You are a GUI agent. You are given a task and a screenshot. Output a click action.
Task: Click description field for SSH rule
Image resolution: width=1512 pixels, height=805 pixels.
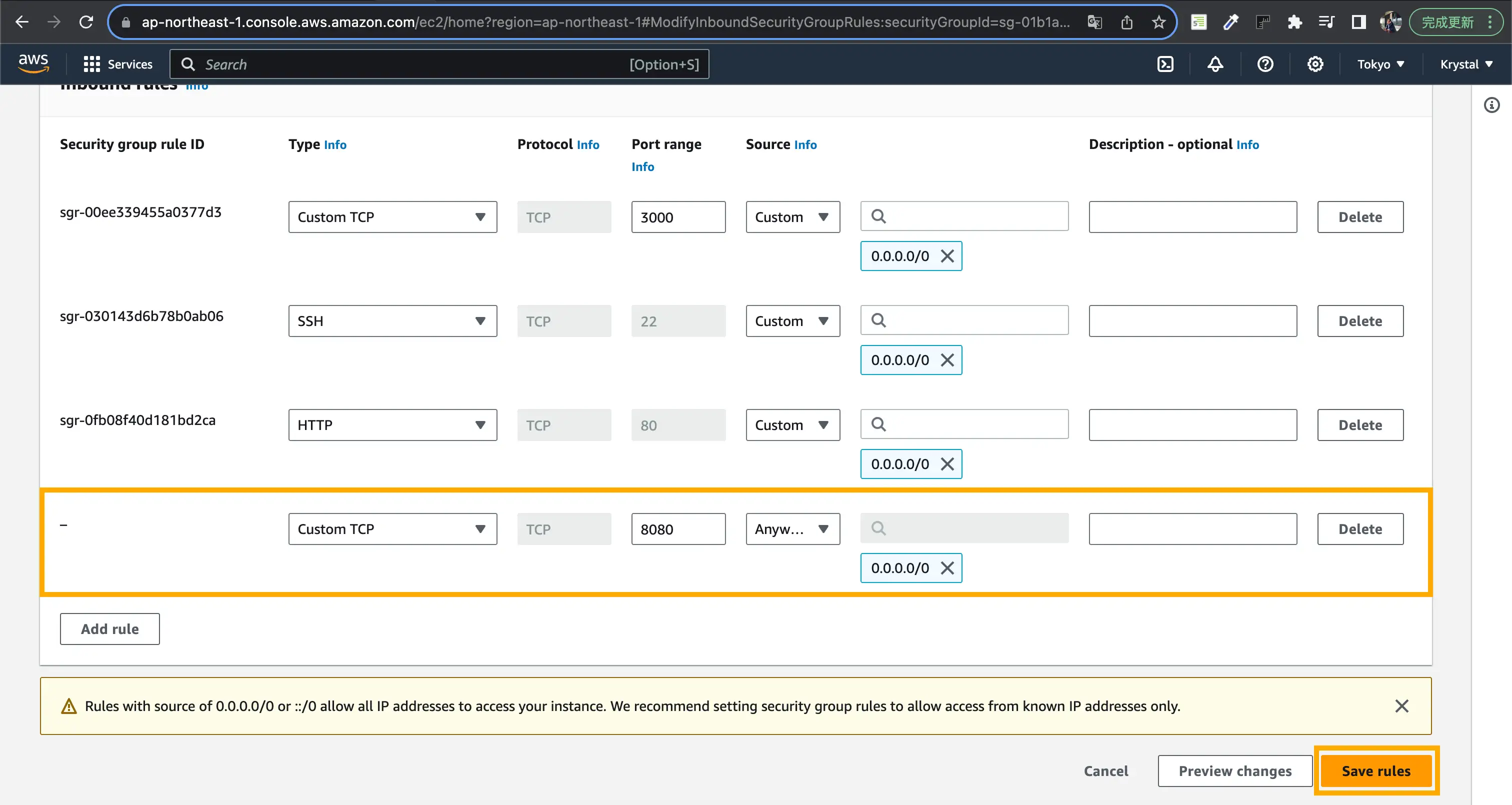[x=1192, y=321]
